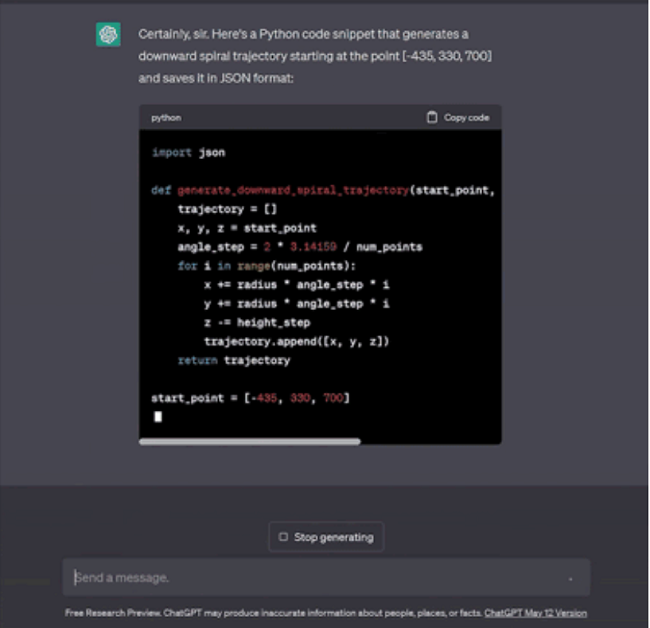Click the generate_downward_spiral_trajectory function name
Screen dimensions: 650x628
click(290, 190)
